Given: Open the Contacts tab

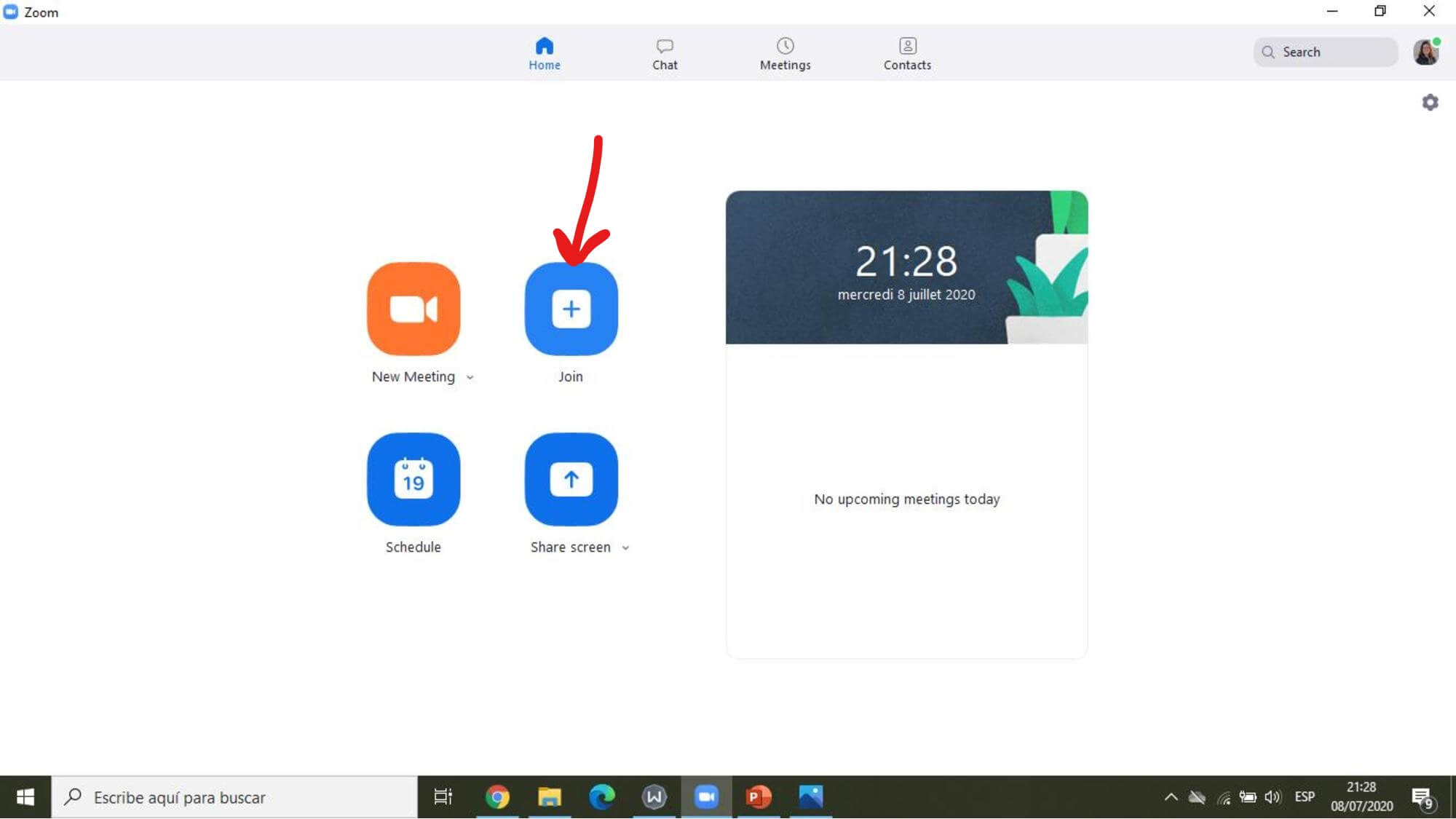Looking at the screenshot, I should 907,54.
